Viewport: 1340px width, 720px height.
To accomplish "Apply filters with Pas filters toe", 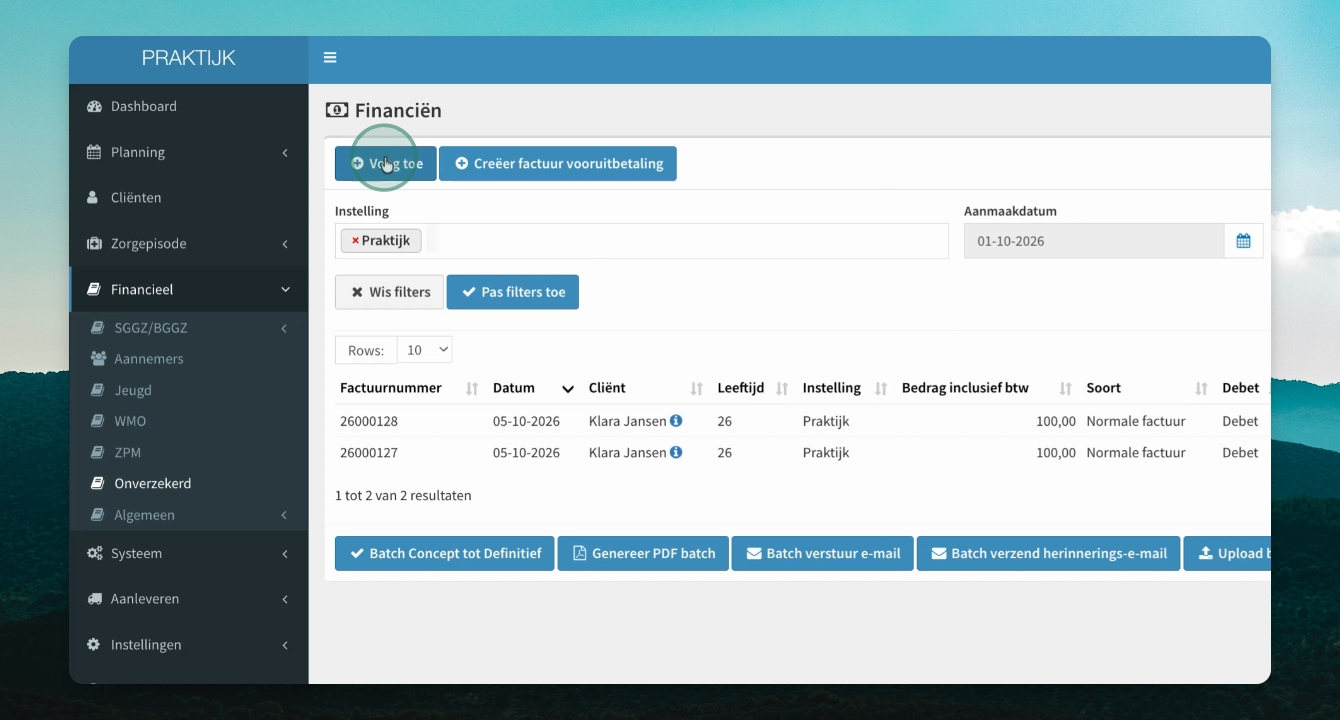I will tap(513, 292).
